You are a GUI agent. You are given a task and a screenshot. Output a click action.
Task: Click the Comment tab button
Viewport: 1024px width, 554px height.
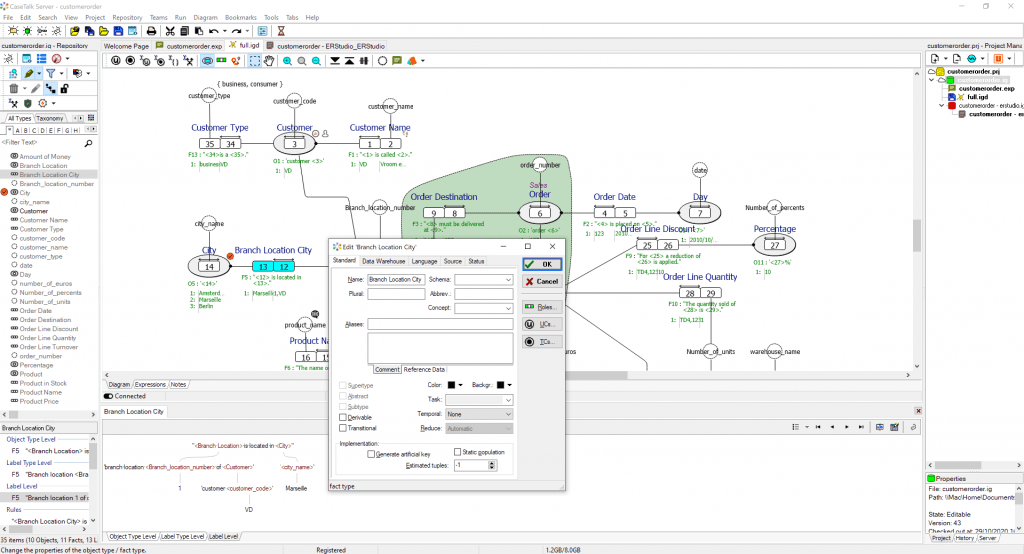click(387, 369)
